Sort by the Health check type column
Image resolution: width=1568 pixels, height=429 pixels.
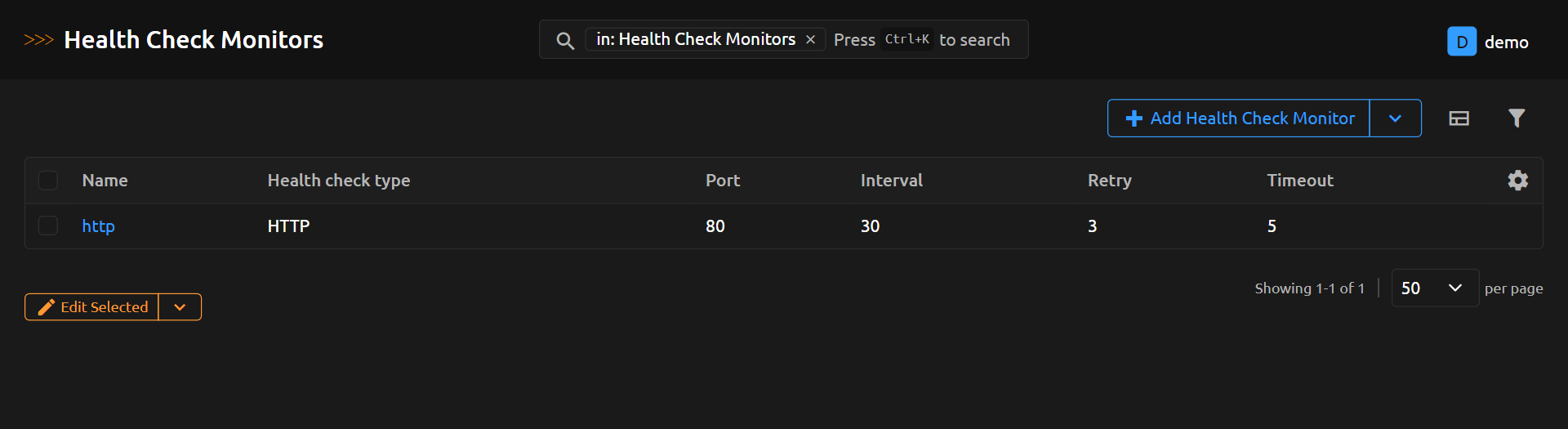click(338, 181)
